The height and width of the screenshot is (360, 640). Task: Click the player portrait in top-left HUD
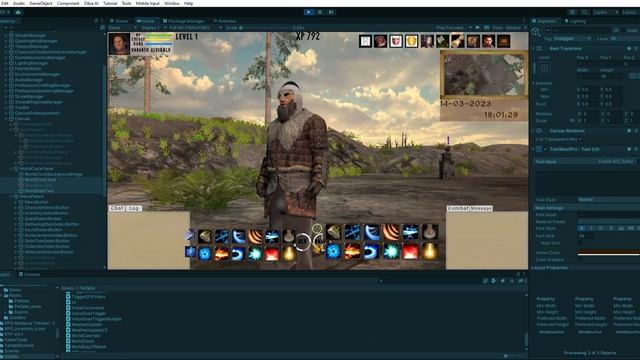pos(119,44)
